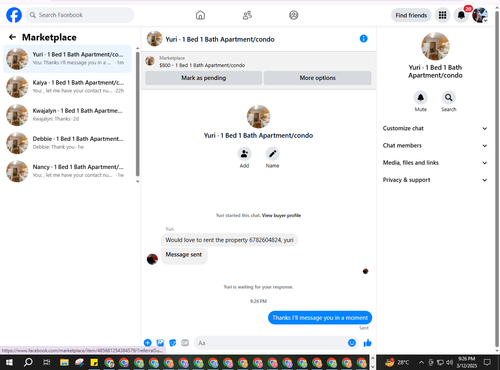Open the emoji picker in message box
Image resolution: width=500 pixels, height=370 pixels.
point(352,343)
